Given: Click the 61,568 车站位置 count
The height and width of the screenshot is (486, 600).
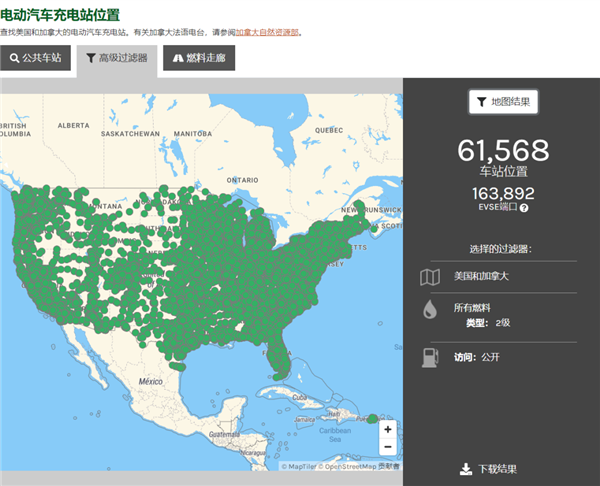Looking at the screenshot, I should pyautogui.click(x=504, y=159).
